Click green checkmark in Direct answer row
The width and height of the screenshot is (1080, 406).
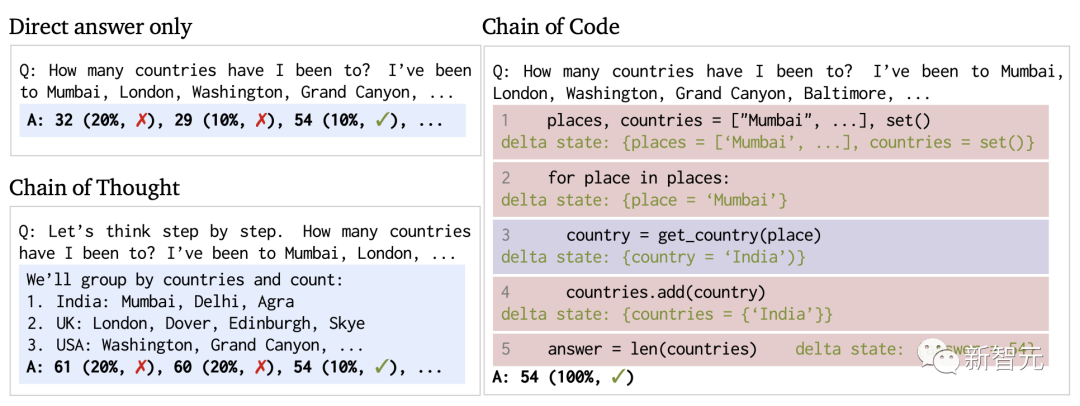click(382, 120)
